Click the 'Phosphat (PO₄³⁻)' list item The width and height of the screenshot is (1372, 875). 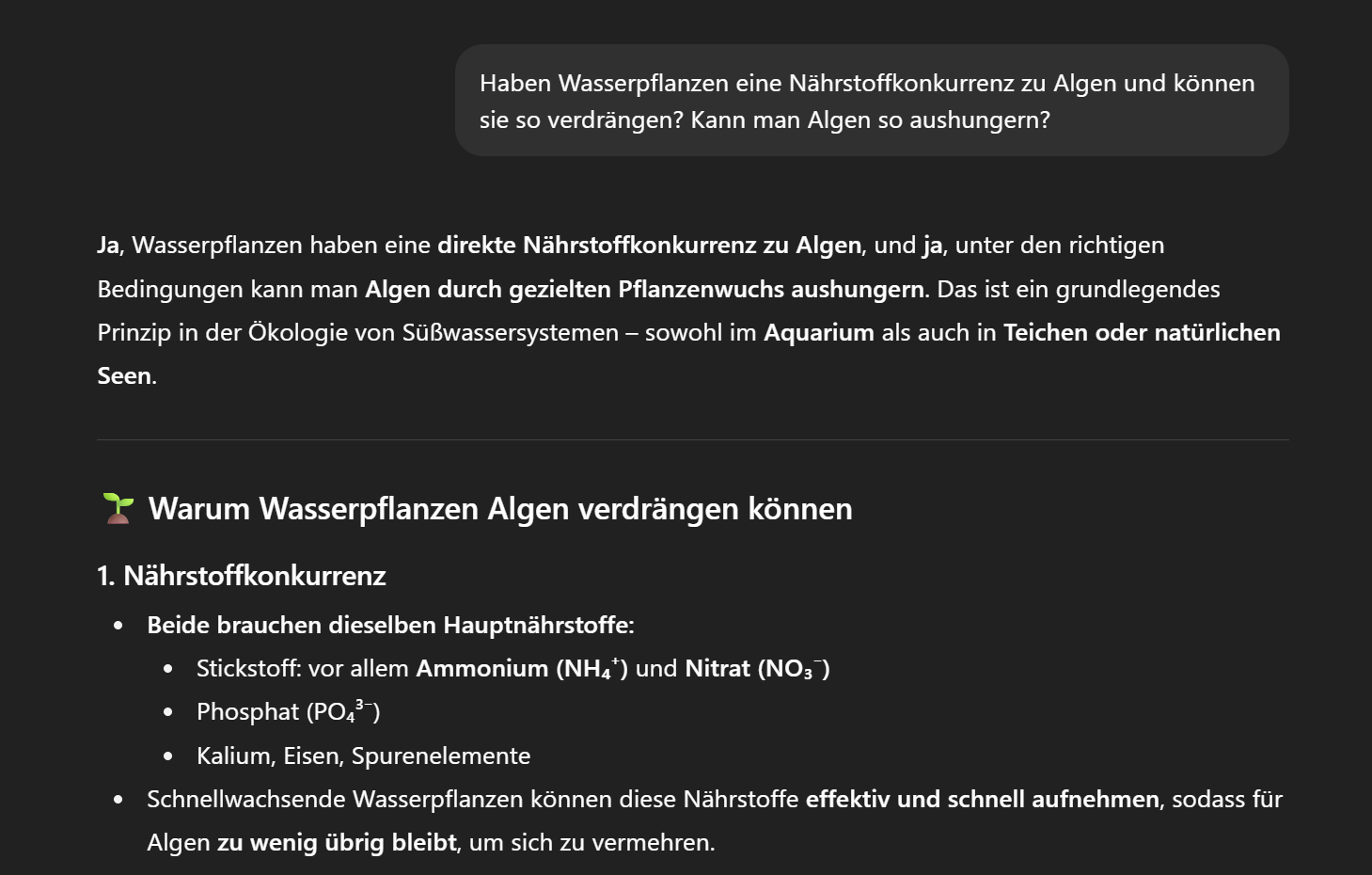(x=289, y=712)
